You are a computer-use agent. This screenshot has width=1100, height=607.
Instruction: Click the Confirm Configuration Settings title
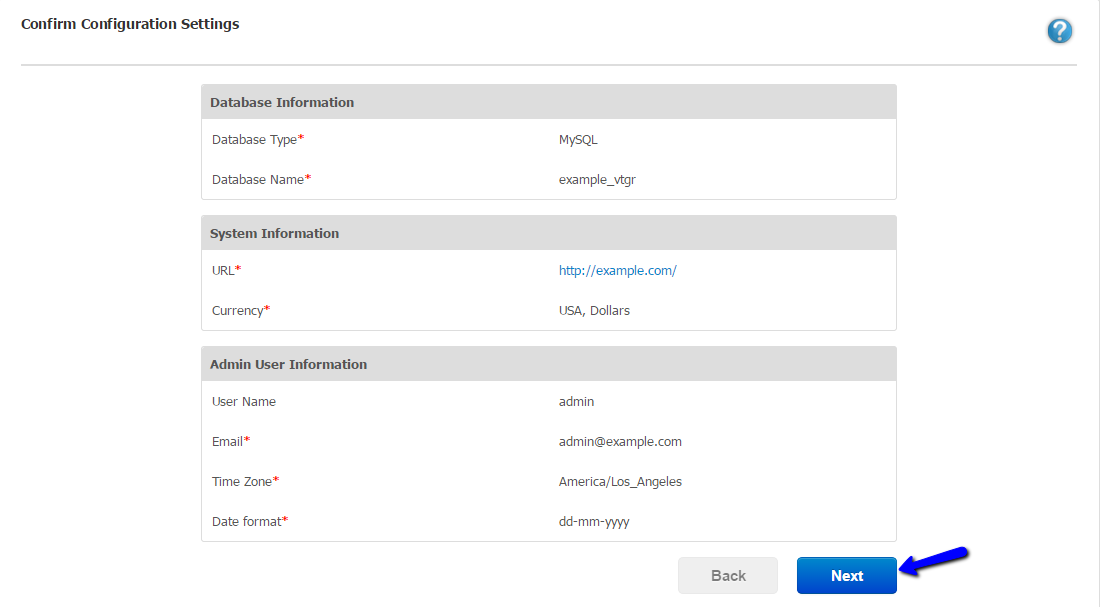pos(130,24)
